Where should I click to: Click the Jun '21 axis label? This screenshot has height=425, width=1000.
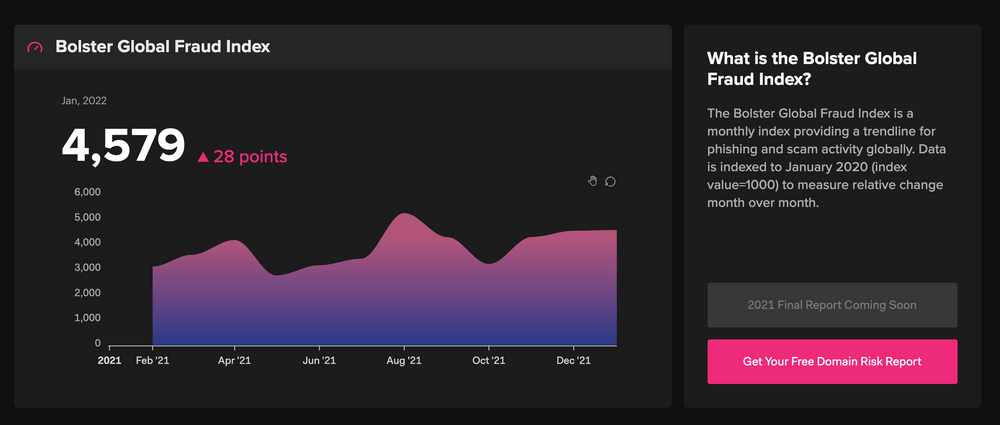tap(319, 361)
